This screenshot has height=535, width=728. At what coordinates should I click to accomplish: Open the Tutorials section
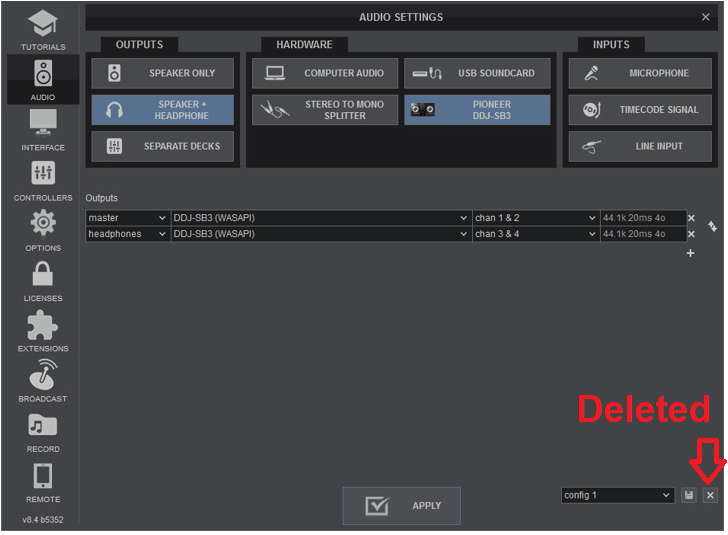click(43, 30)
